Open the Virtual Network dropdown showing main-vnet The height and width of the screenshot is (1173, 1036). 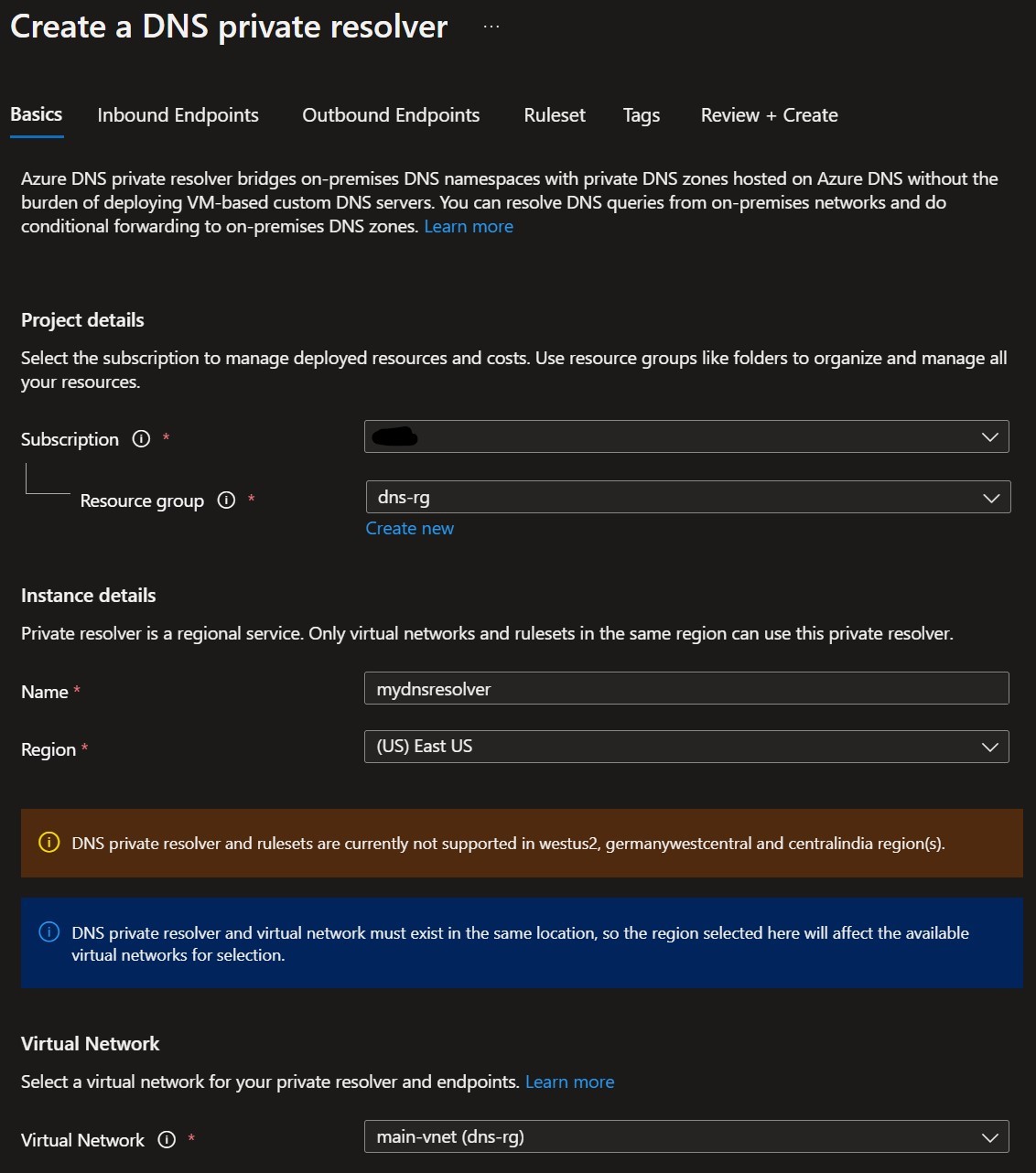click(x=686, y=1136)
